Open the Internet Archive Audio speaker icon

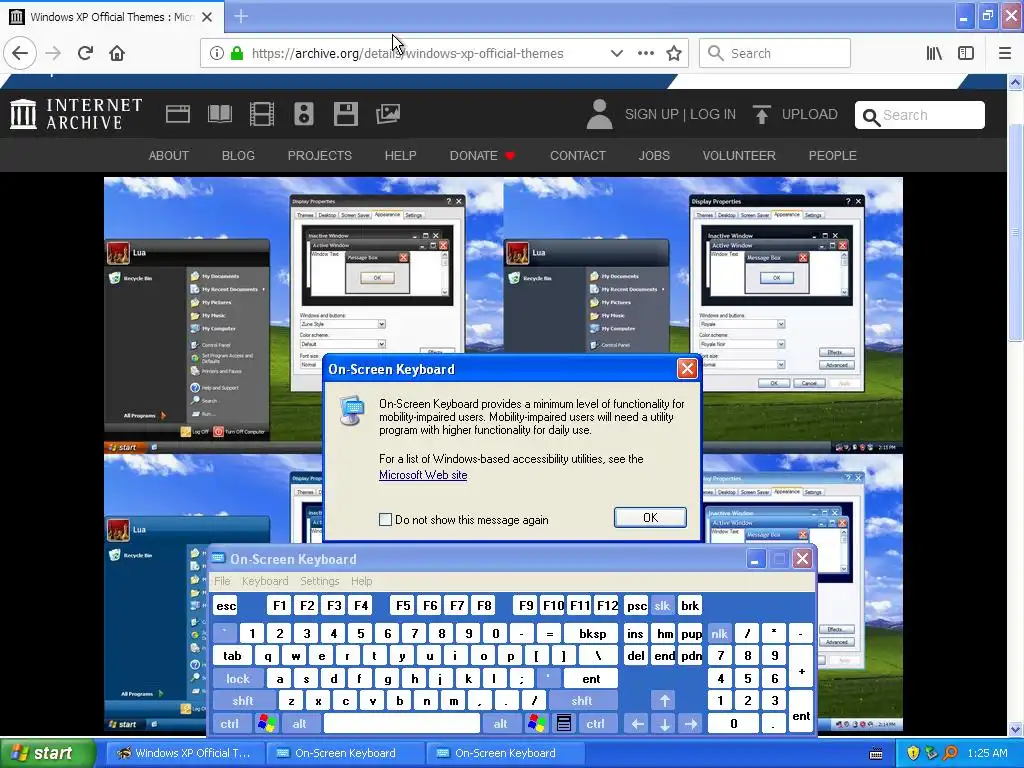tap(304, 114)
